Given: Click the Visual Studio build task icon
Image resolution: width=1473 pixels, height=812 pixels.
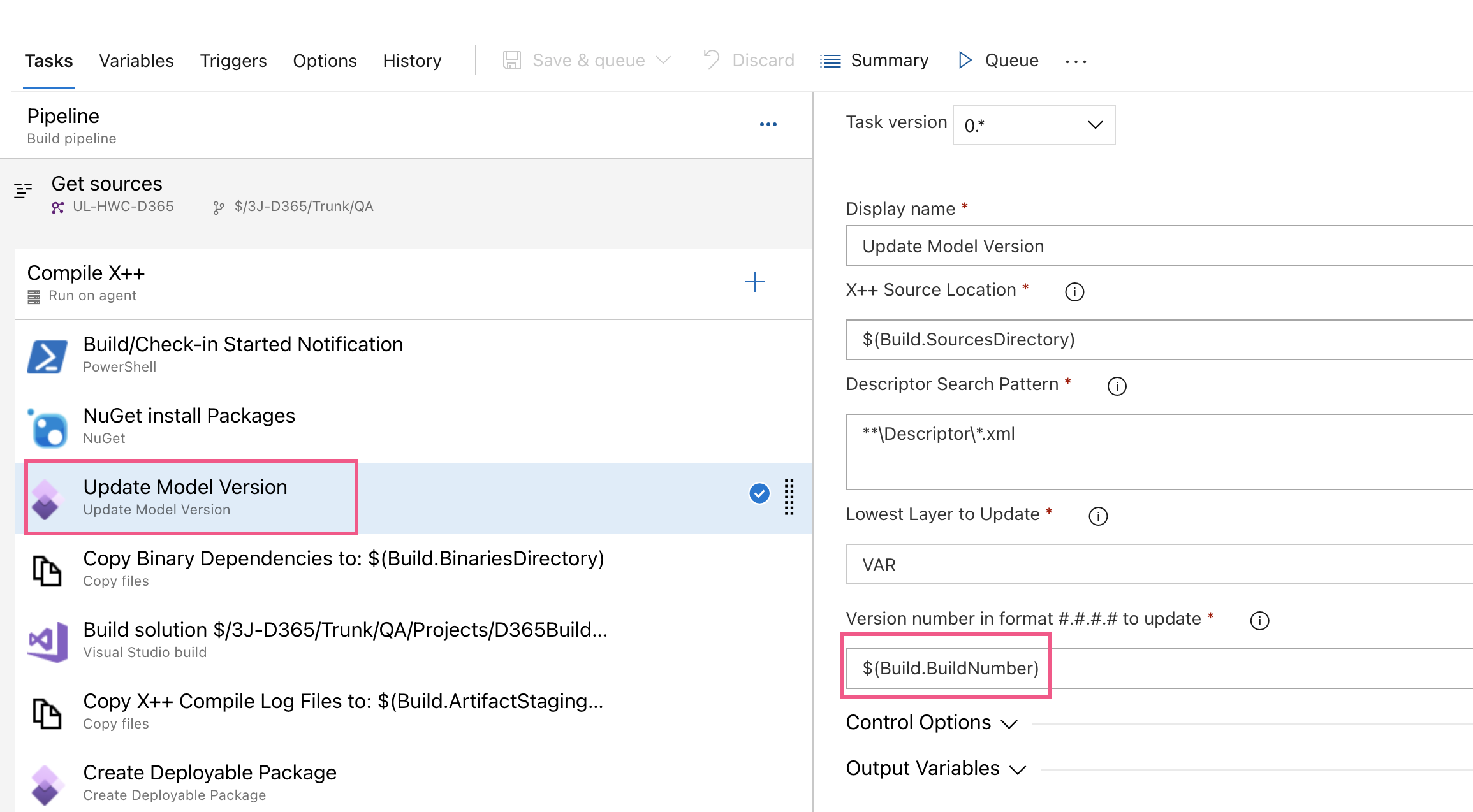Looking at the screenshot, I should [47, 641].
